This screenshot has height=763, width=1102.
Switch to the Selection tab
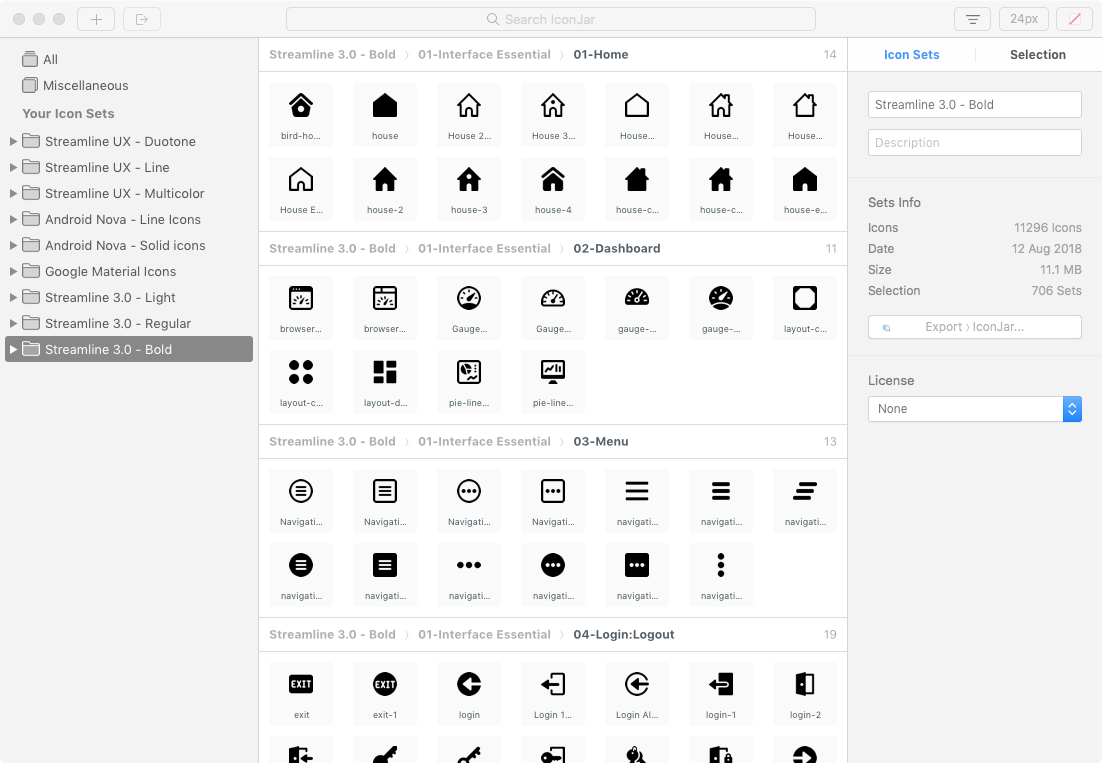tap(1038, 55)
